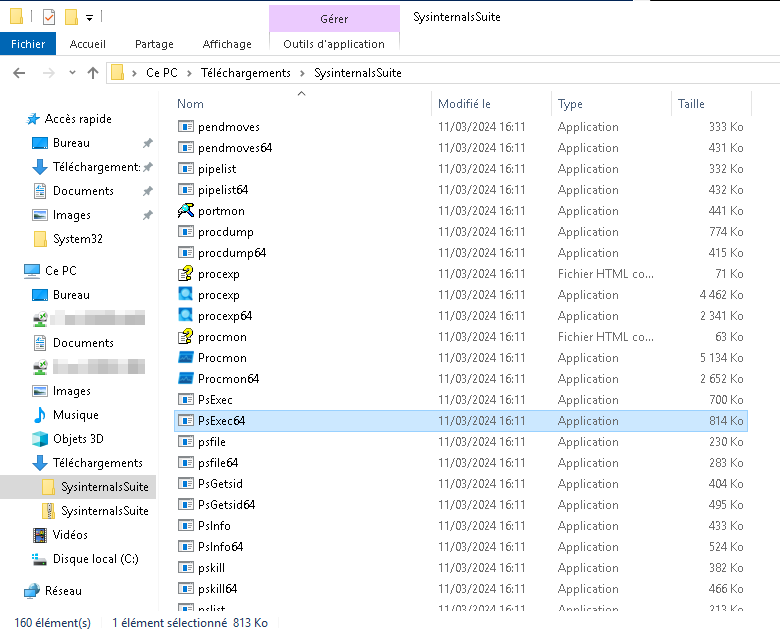Click the pendmoves64 file name
Screen dimensions: 780x634
pyautogui.click(x=235, y=148)
